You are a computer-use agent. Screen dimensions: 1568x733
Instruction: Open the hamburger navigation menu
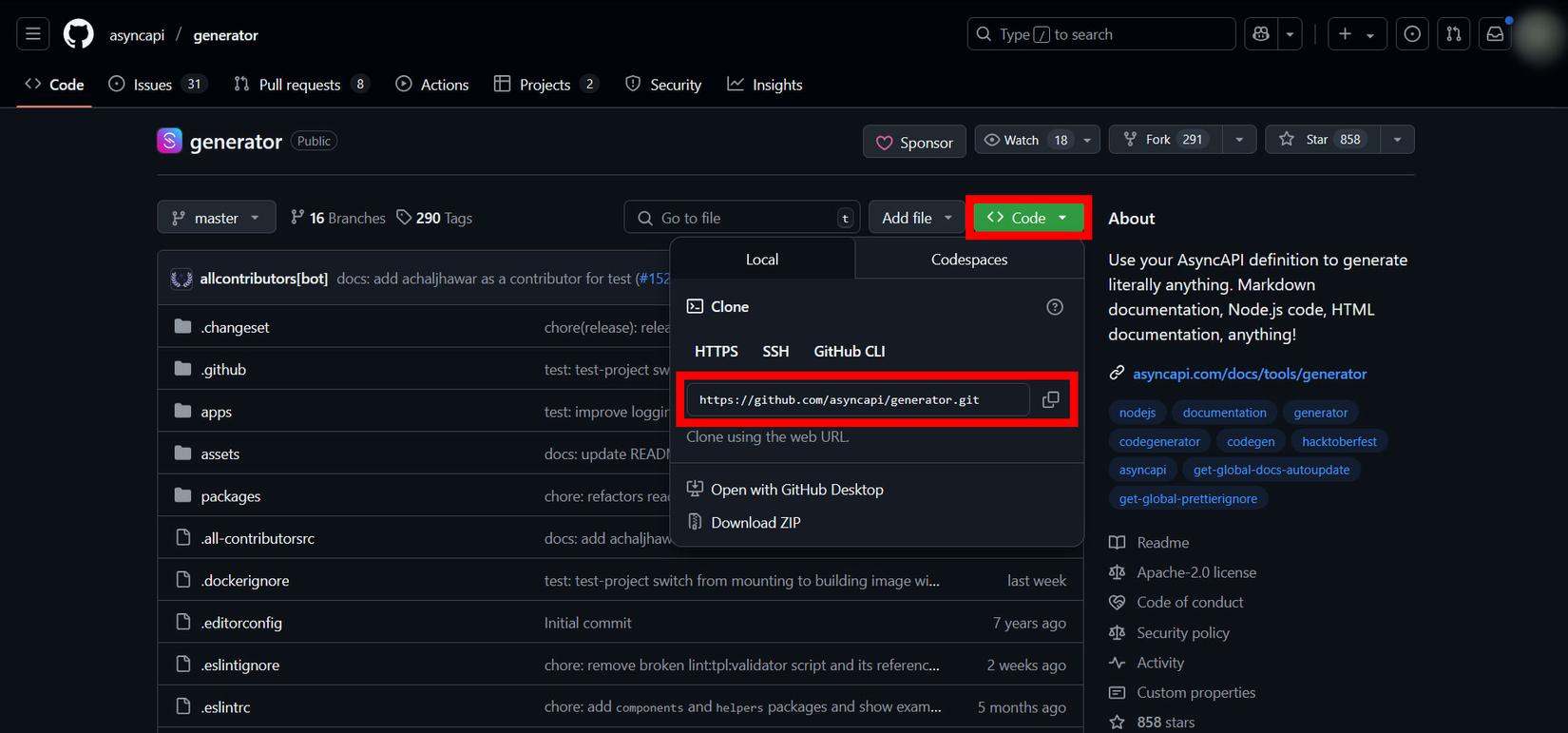click(33, 34)
